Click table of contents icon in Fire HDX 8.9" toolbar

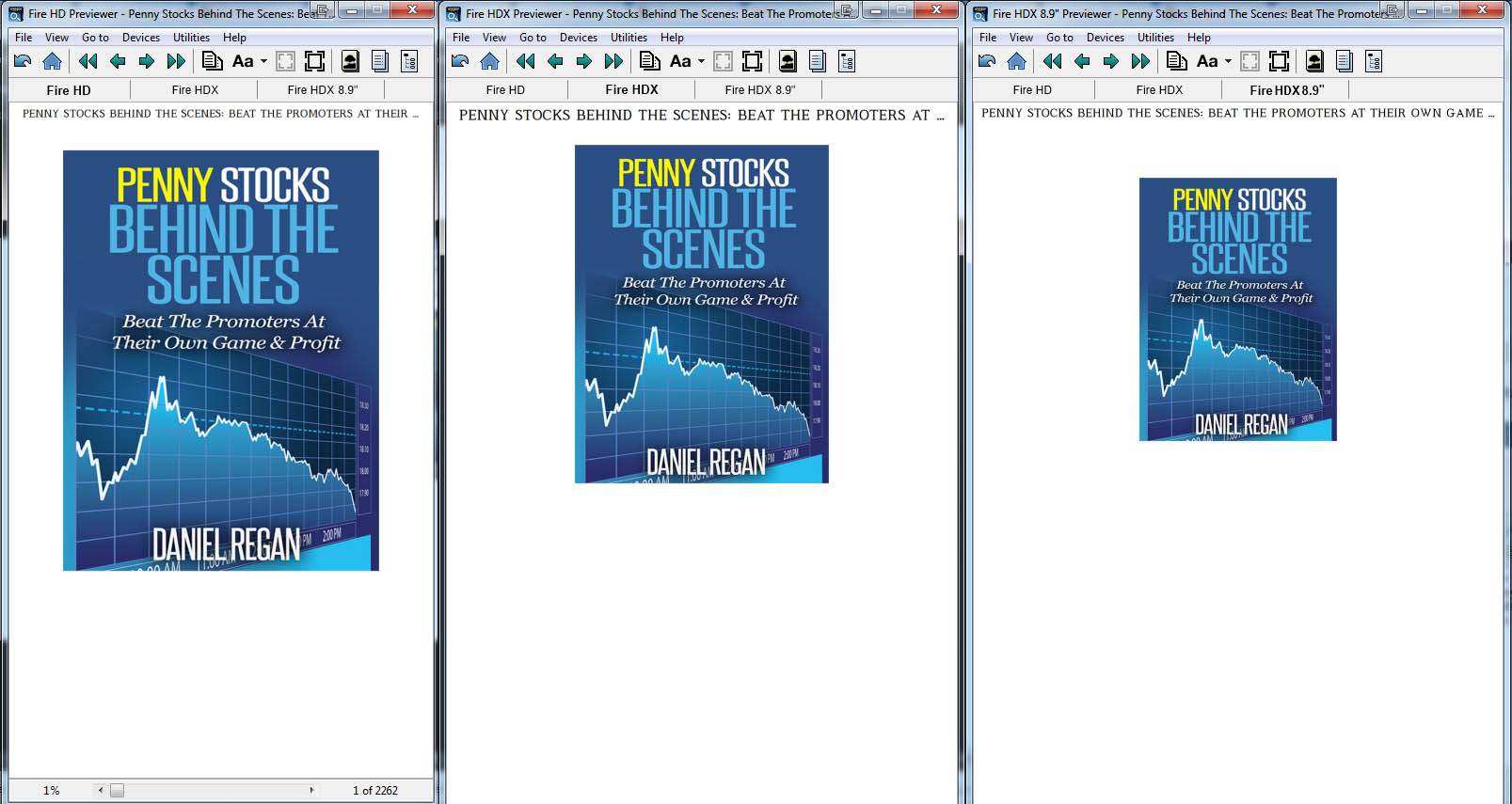1374,61
